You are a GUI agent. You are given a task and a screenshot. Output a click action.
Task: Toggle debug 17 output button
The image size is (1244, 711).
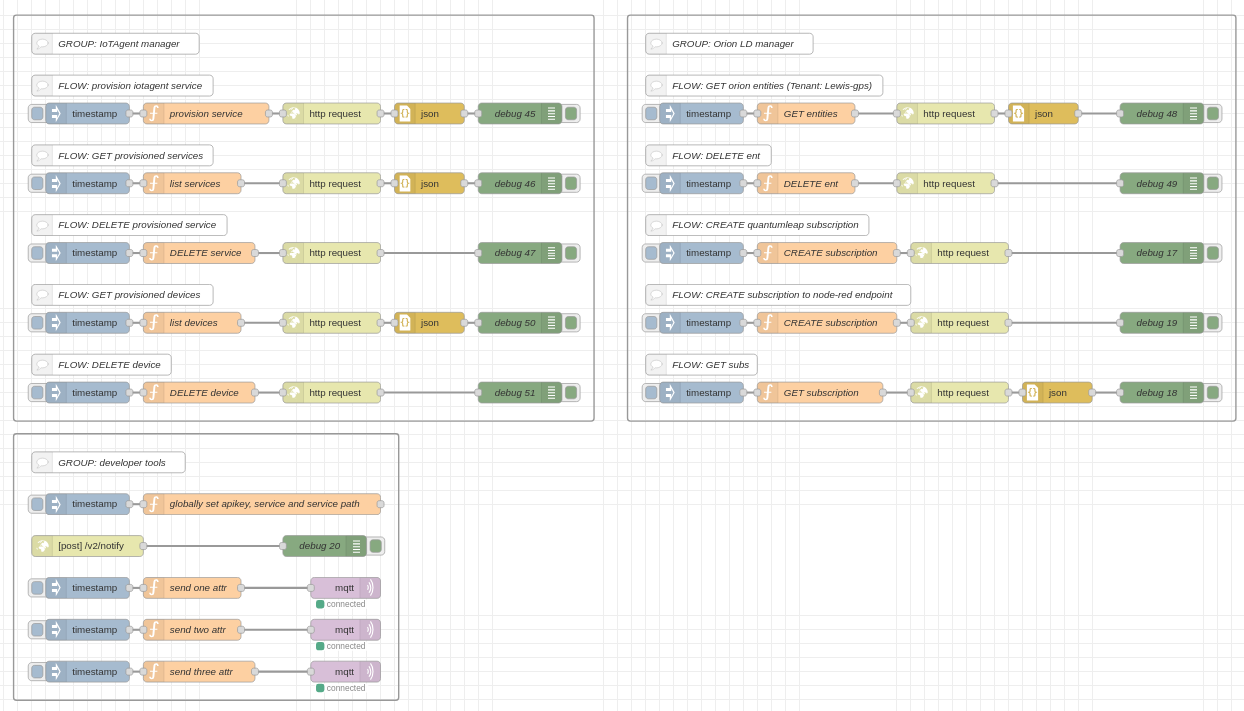pyautogui.click(x=1213, y=253)
